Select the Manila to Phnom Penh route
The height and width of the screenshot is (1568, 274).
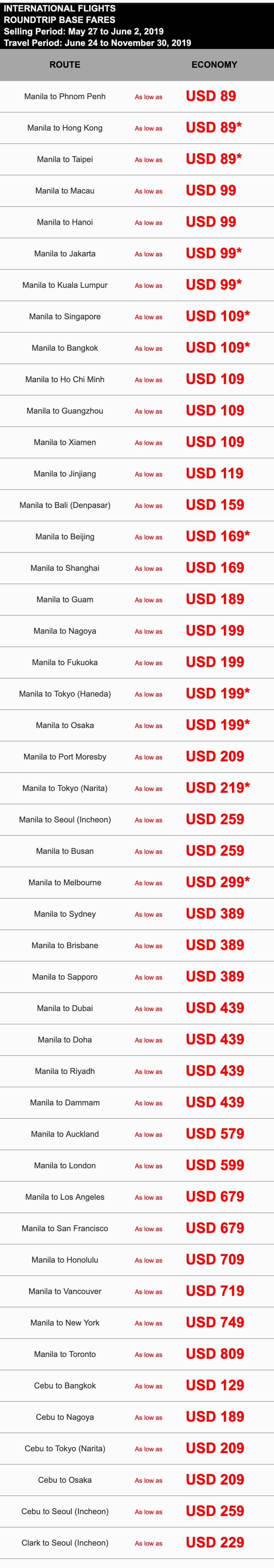64,96
